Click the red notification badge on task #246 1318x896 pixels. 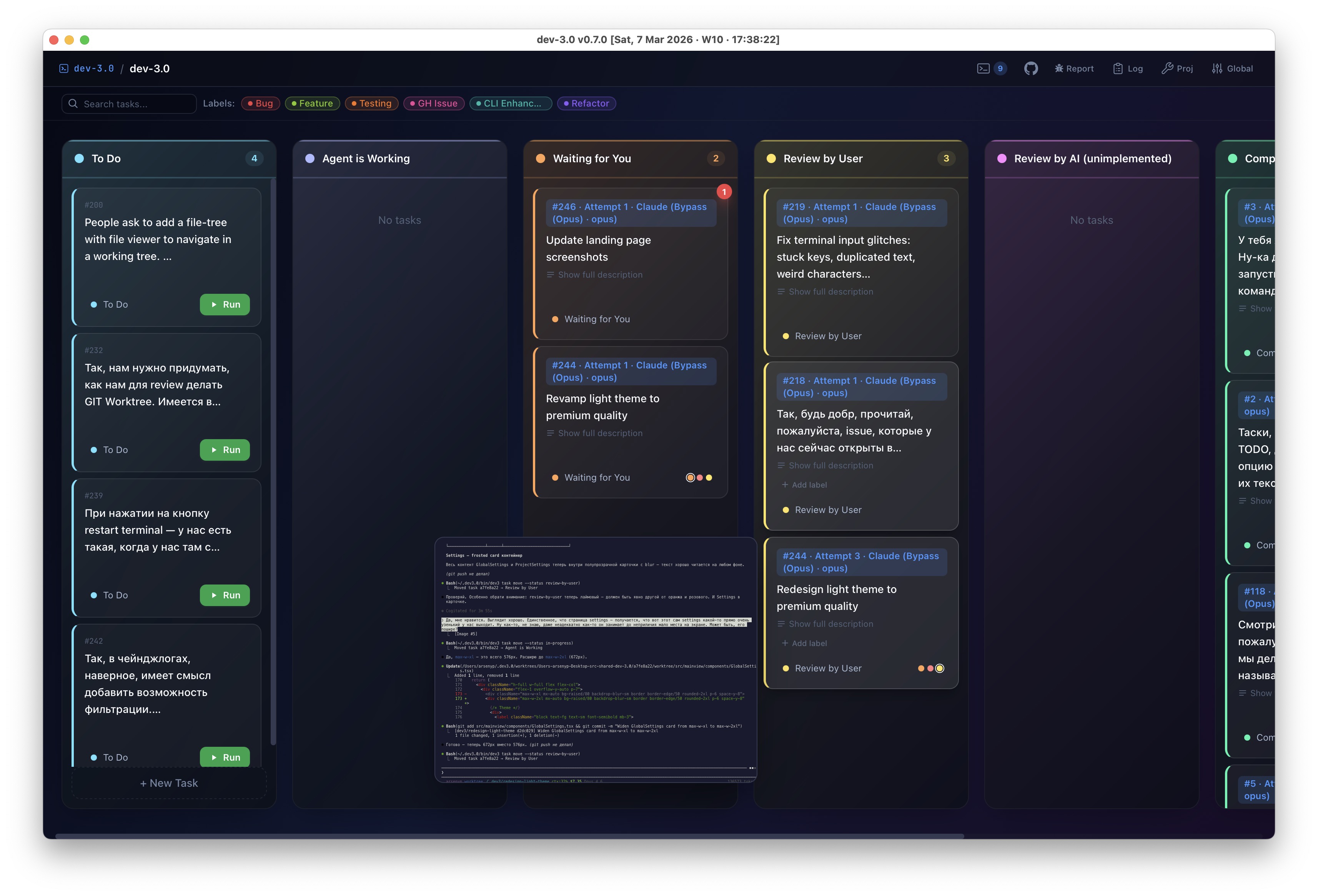(x=724, y=192)
